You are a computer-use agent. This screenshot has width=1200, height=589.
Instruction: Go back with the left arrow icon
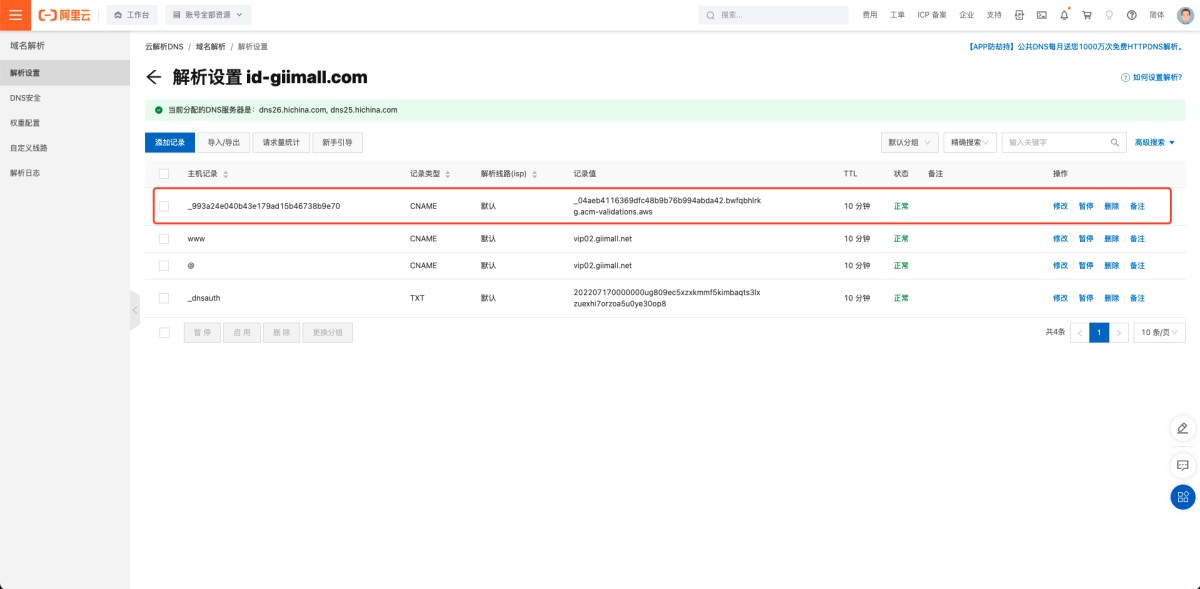[153, 77]
